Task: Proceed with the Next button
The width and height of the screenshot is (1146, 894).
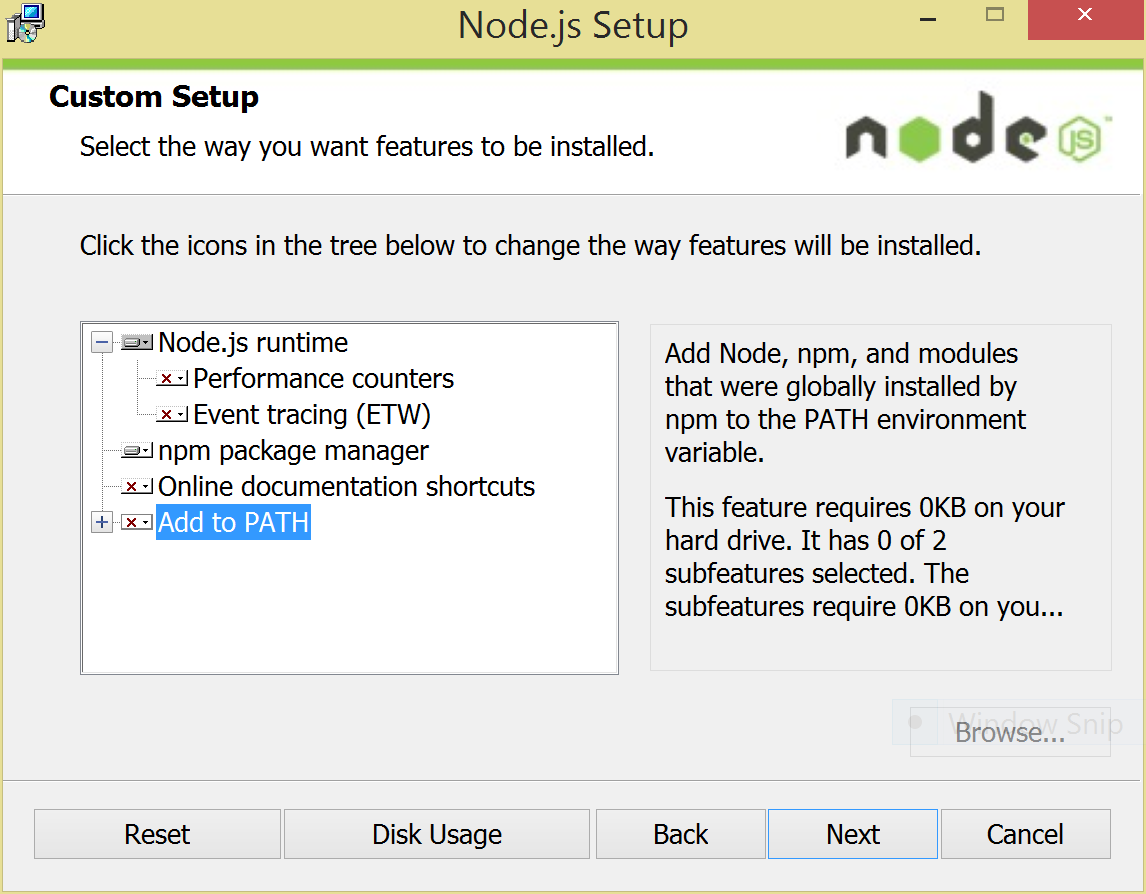Action: pyautogui.click(x=853, y=833)
